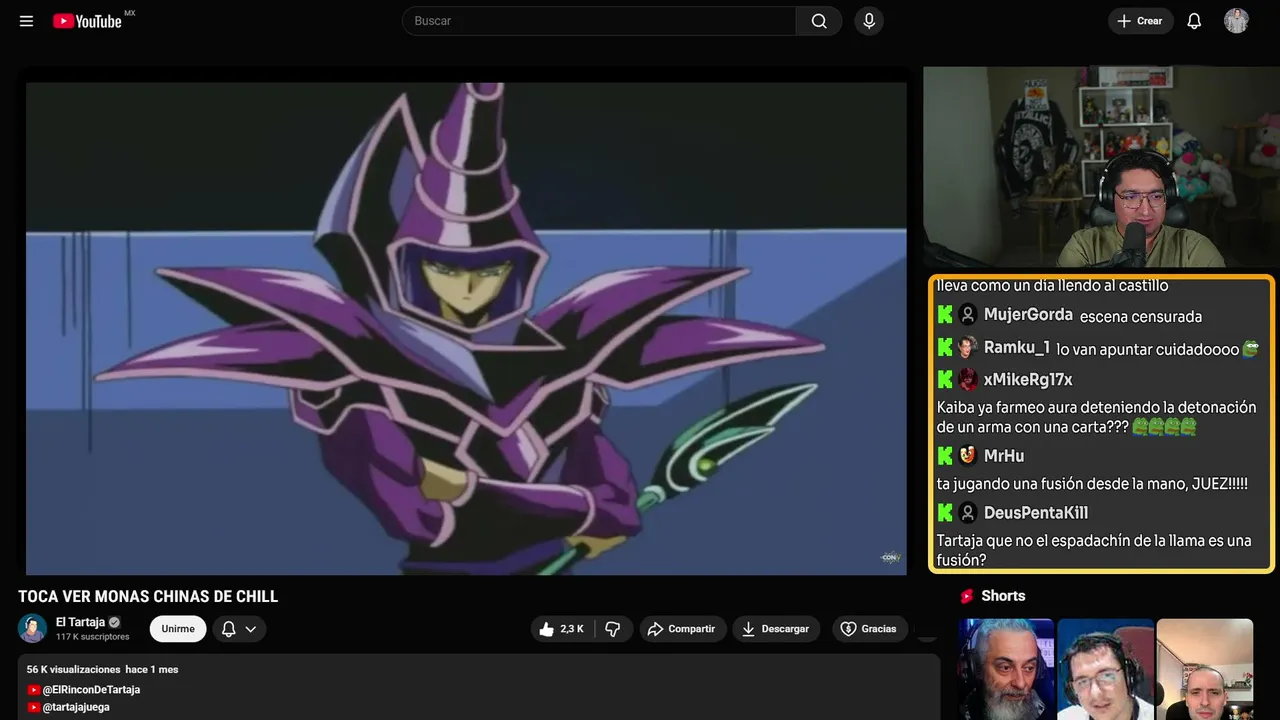Dislike the video with thumbs down
Screen dimensions: 1280x720
coord(613,629)
